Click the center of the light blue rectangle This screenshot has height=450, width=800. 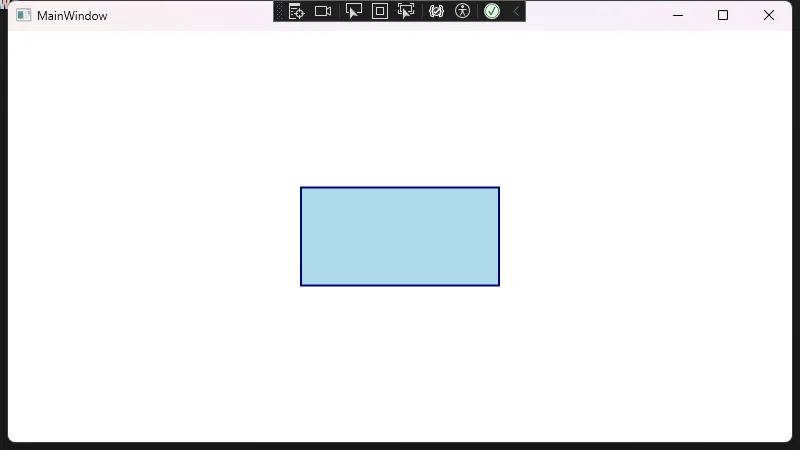point(400,236)
